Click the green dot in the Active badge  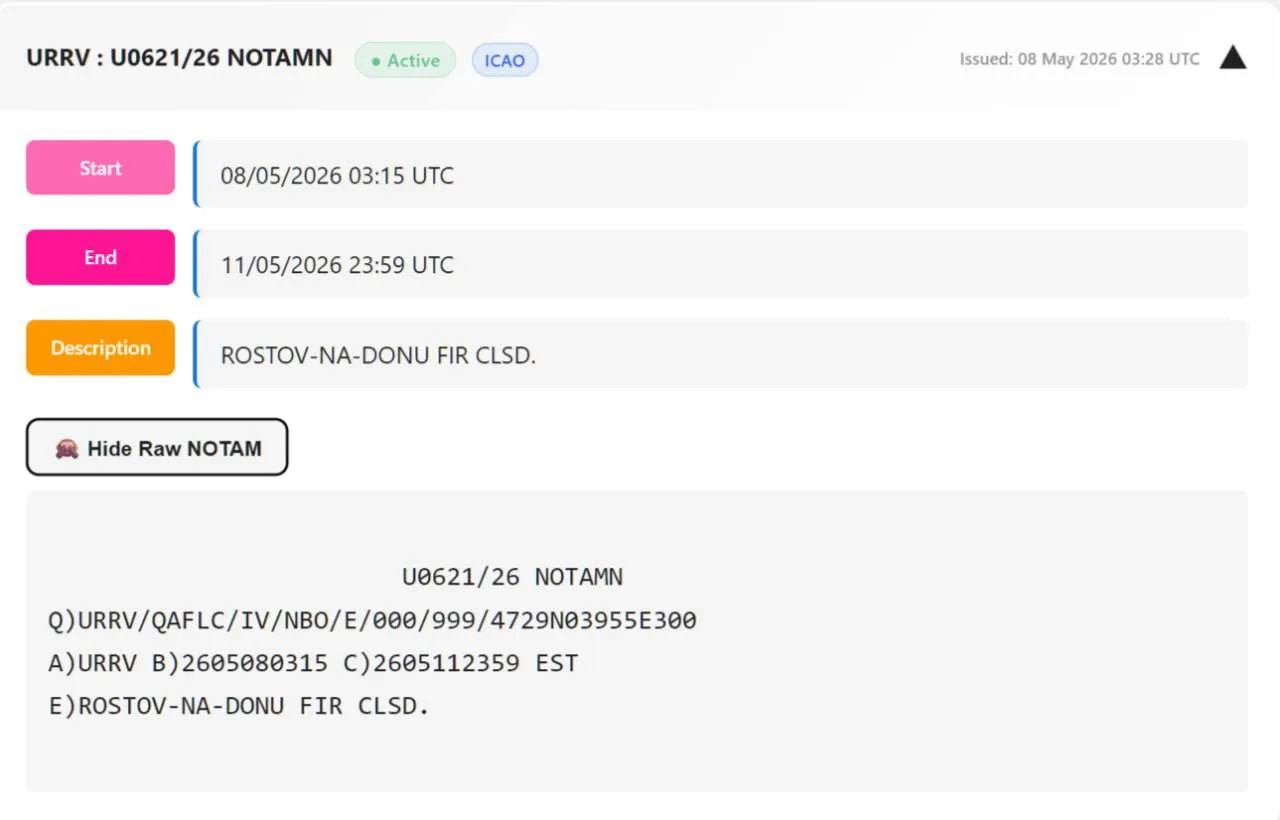coord(376,61)
